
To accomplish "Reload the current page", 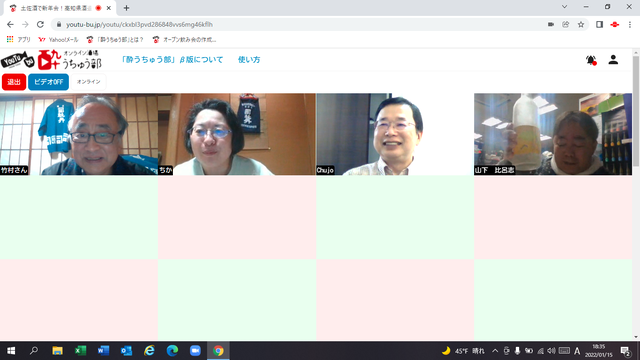I will click(40, 24).
